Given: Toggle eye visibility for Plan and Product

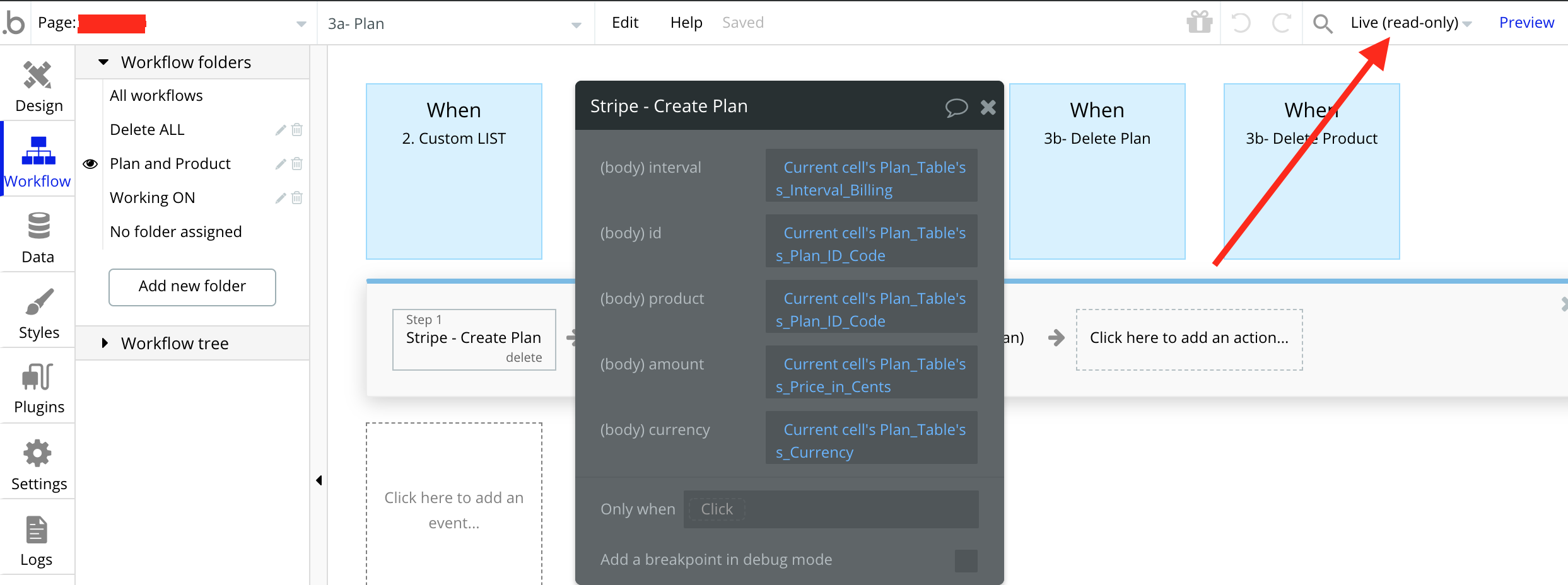Looking at the screenshot, I should (x=90, y=164).
